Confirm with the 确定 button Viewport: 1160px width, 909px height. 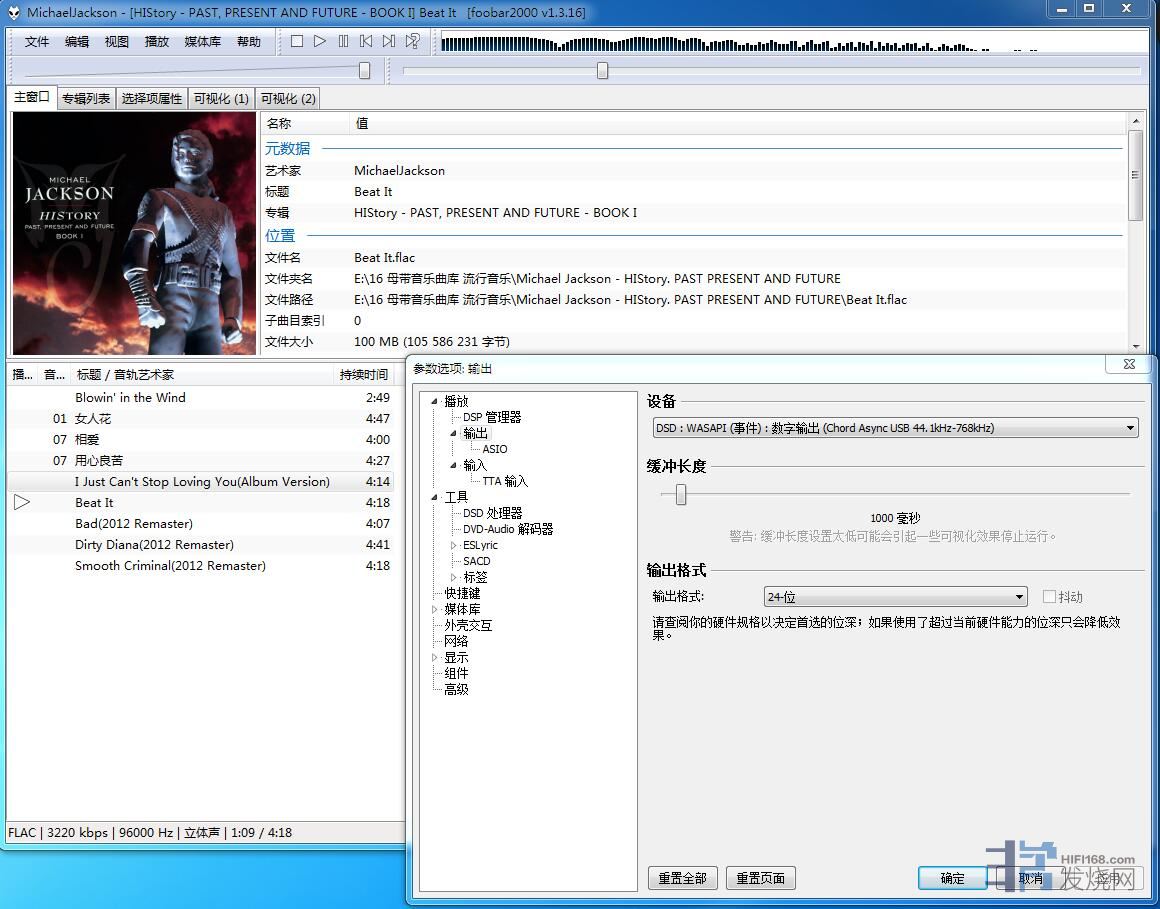tap(952, 878)
